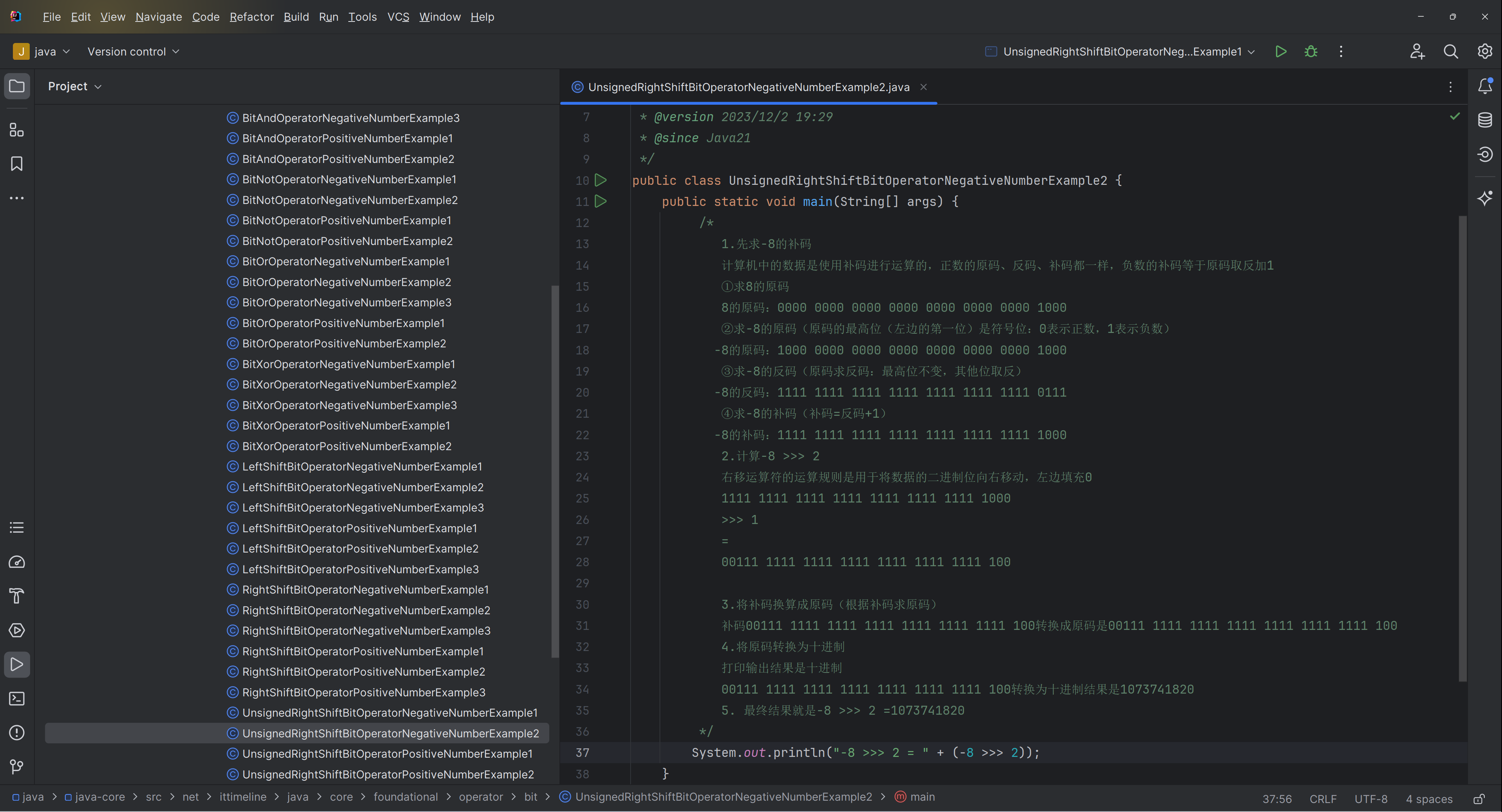
Task: Open UTF-8 encoding selector
Action: 1371,799
